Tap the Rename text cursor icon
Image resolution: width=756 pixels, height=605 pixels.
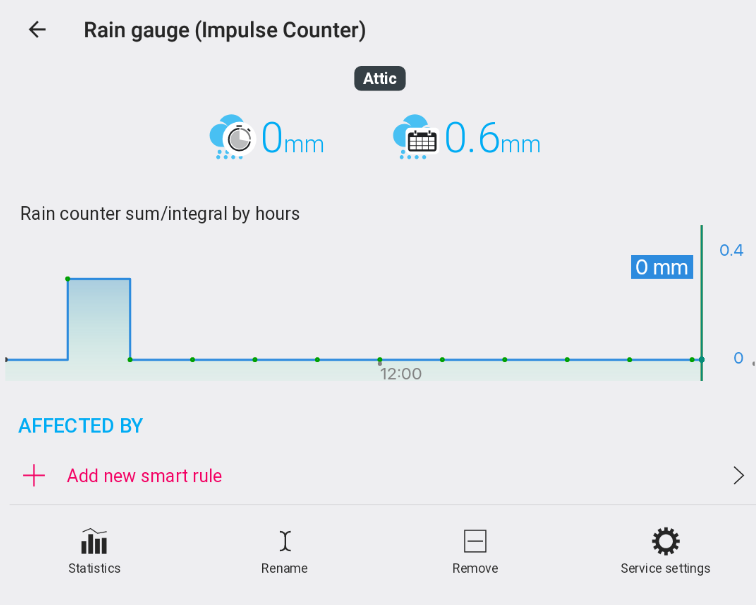pyautogui.click(x=285, y=542)
